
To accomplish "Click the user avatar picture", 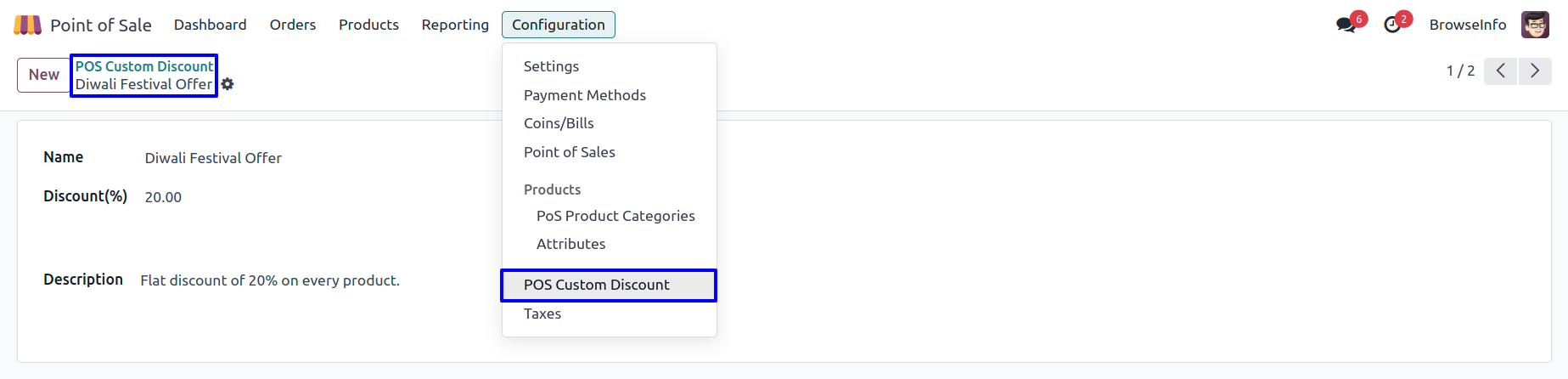I will pos(1535,25).
